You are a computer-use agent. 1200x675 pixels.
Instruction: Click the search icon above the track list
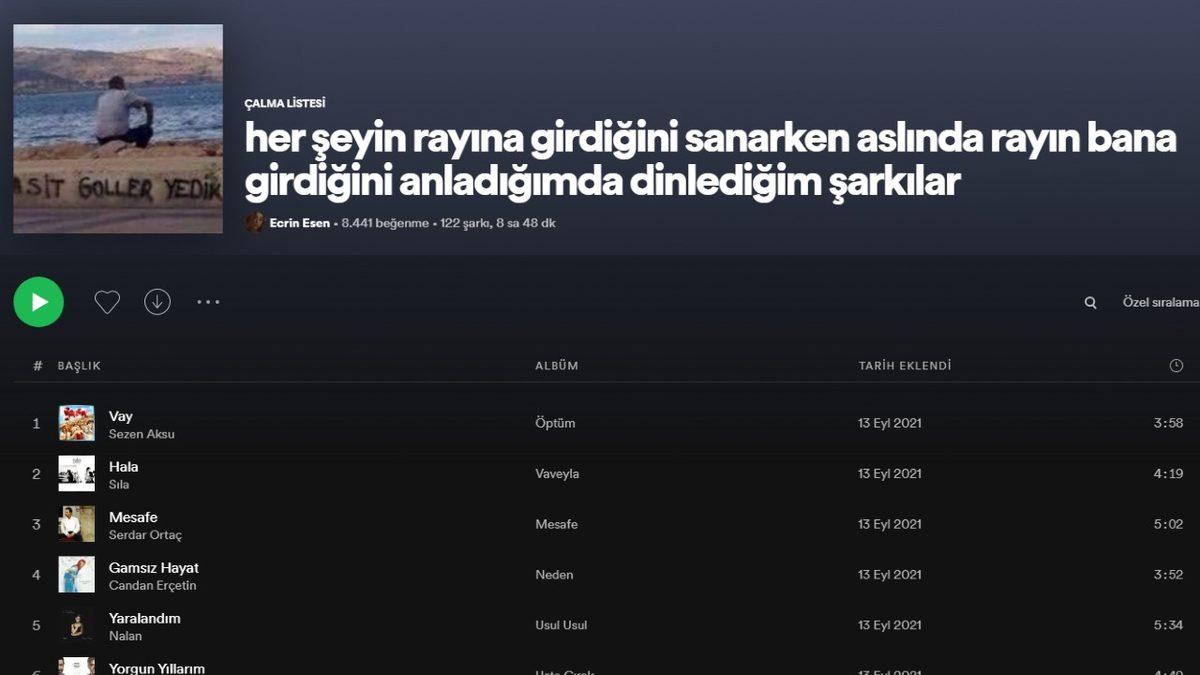(1089, 301)
